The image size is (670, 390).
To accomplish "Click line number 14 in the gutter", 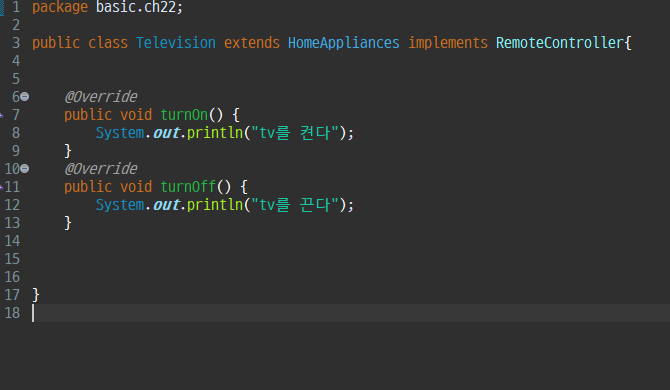I will (12, 241).
